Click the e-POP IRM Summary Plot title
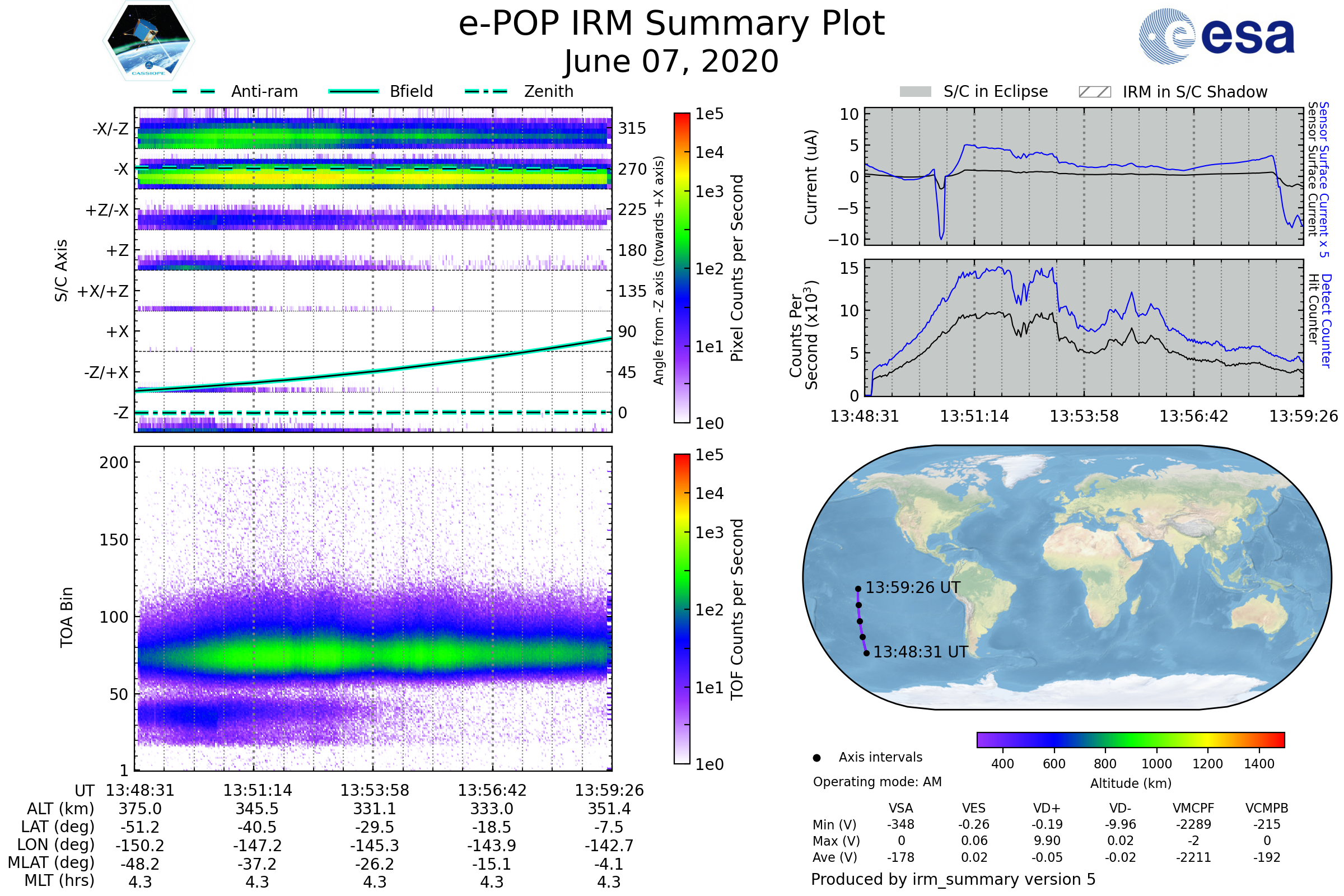This screenshot has height=896, width=1344. [x=671, y=24]
